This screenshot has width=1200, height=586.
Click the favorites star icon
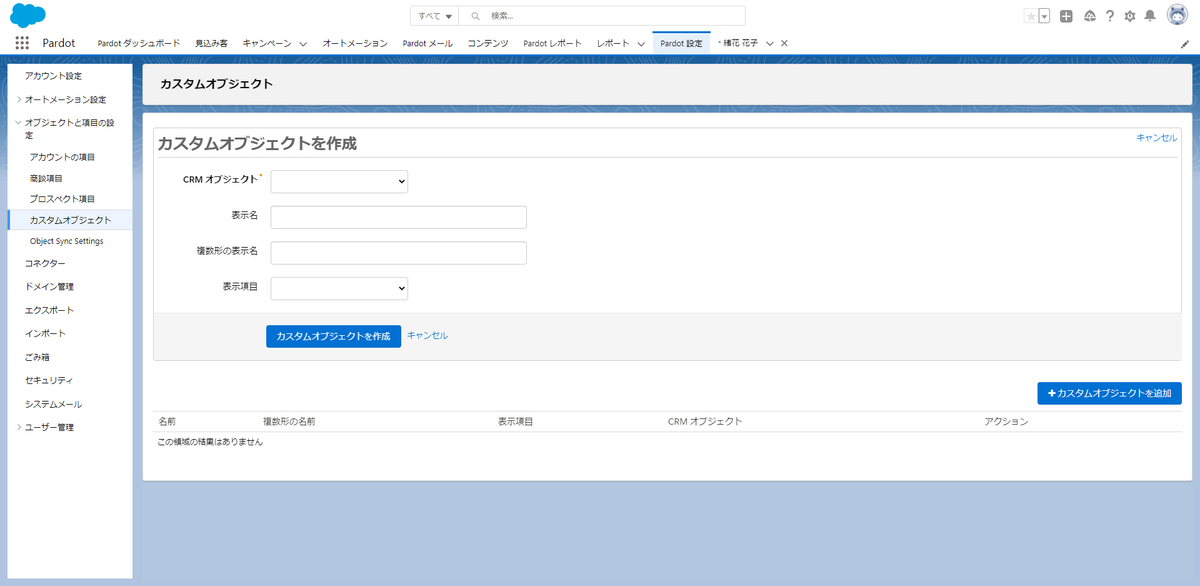pyautogui.click(x=1031, y=16)
